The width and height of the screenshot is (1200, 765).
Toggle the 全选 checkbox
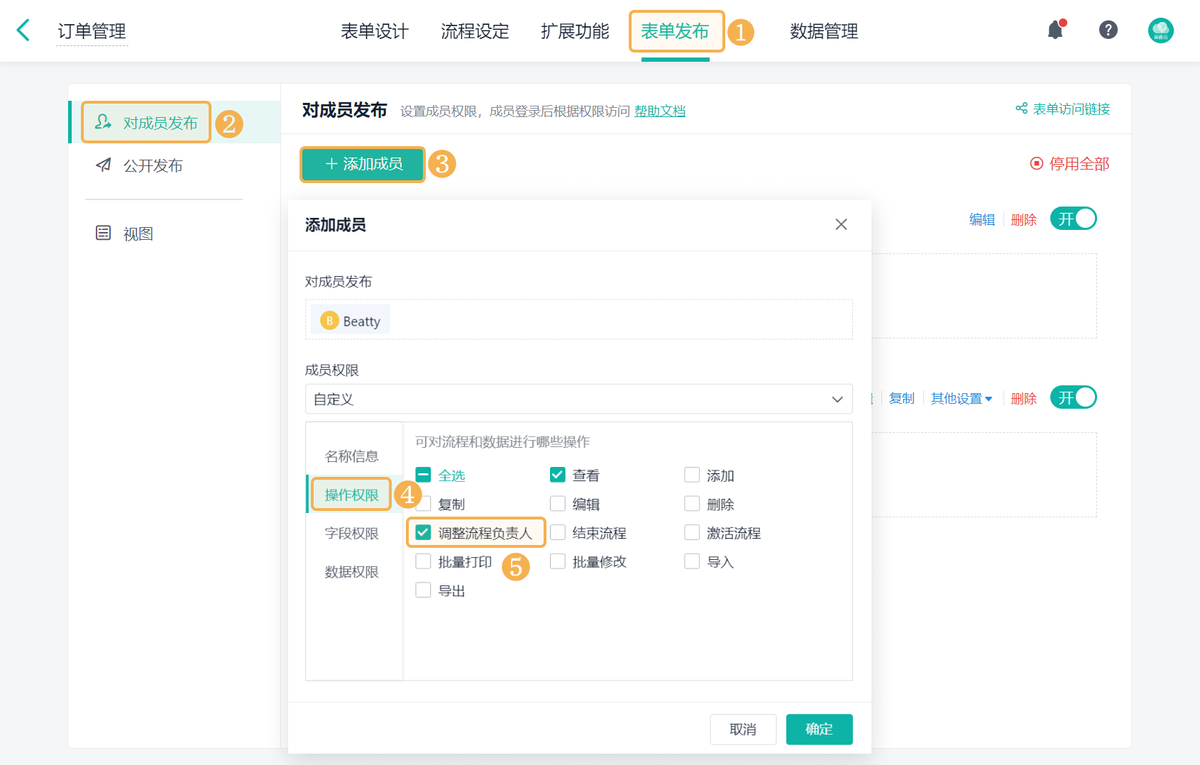pos(423,476)
